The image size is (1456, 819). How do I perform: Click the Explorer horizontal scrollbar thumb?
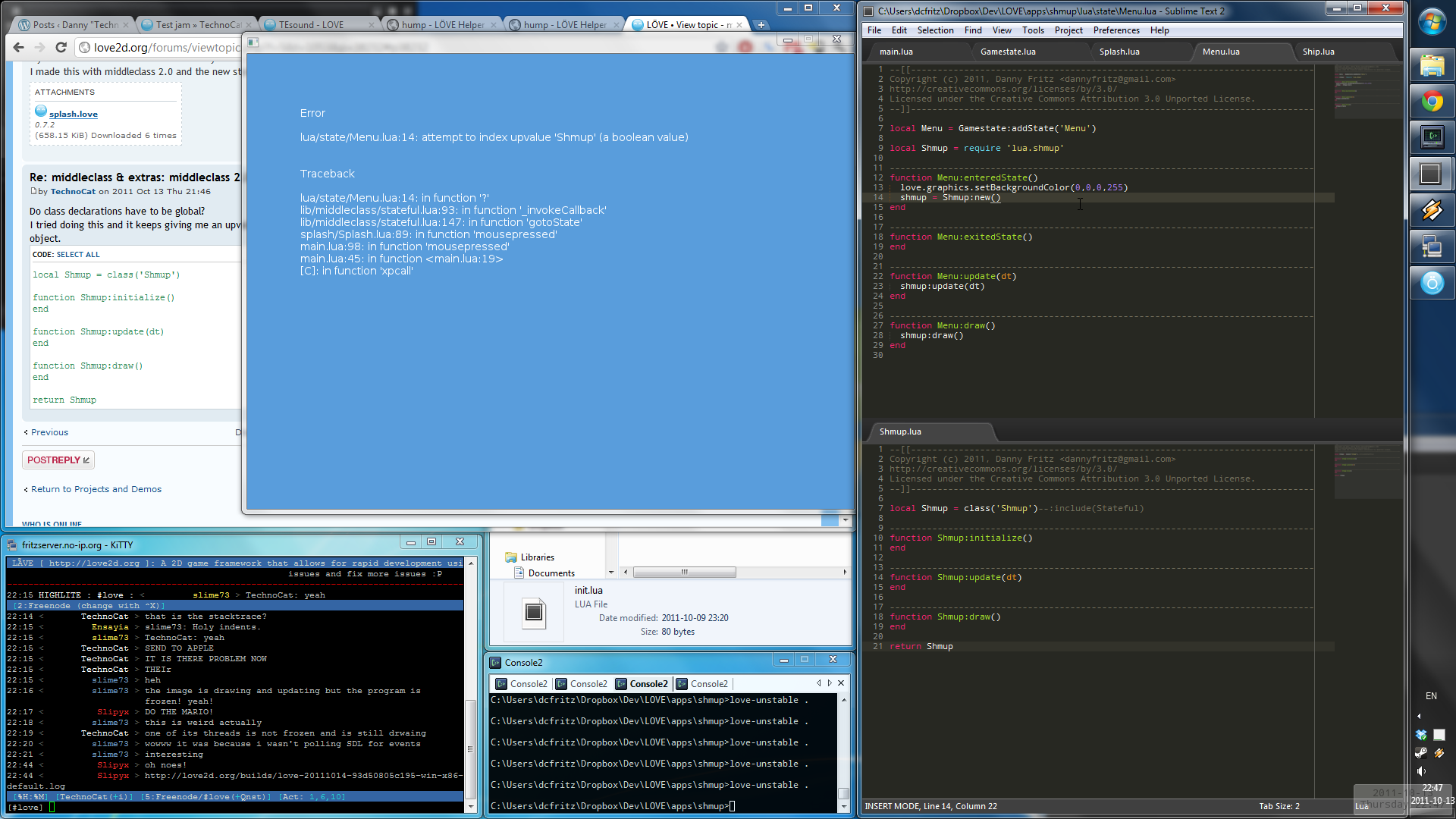684,573
